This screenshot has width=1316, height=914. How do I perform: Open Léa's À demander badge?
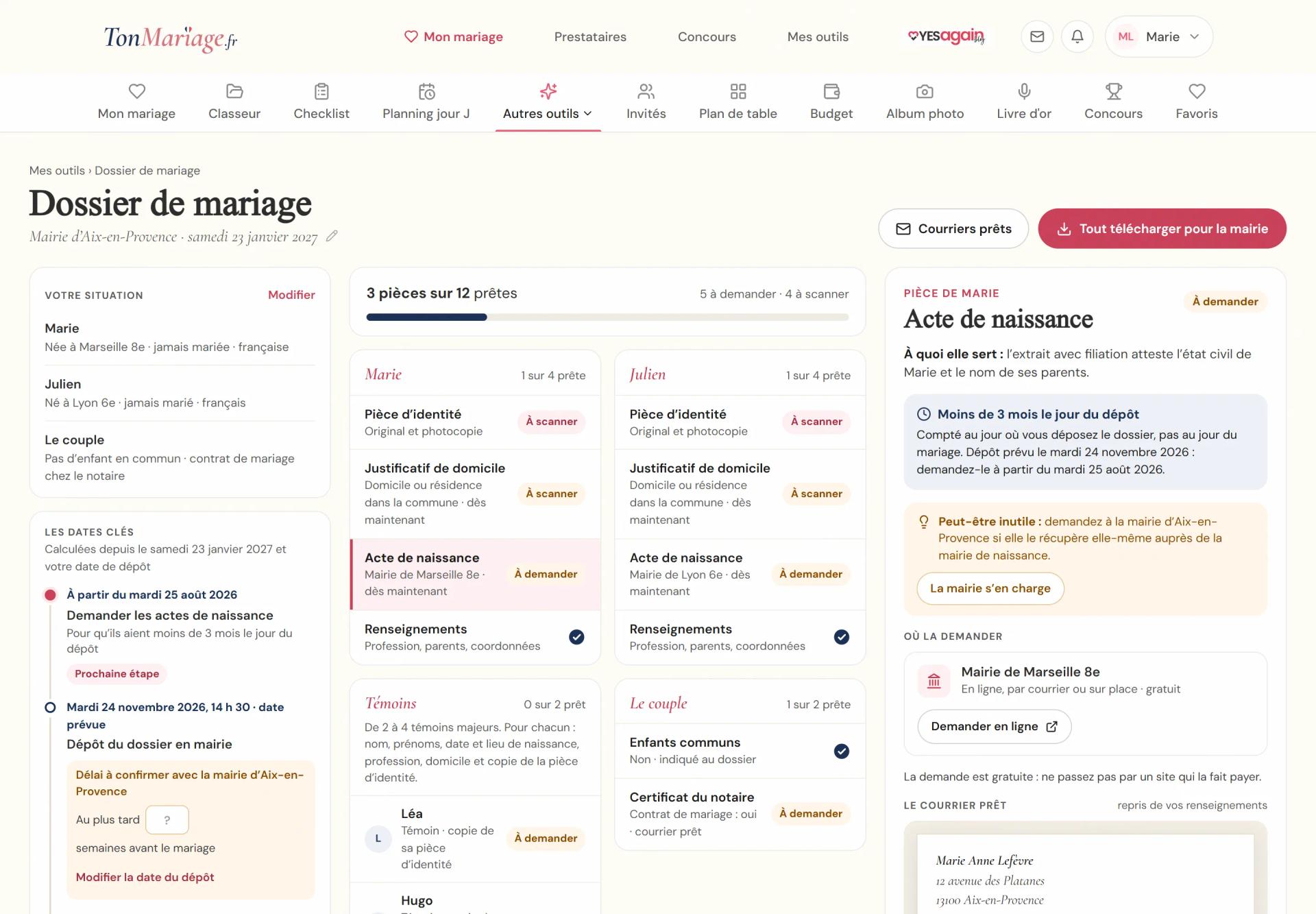pyautogui.click(x=546, y=838)
